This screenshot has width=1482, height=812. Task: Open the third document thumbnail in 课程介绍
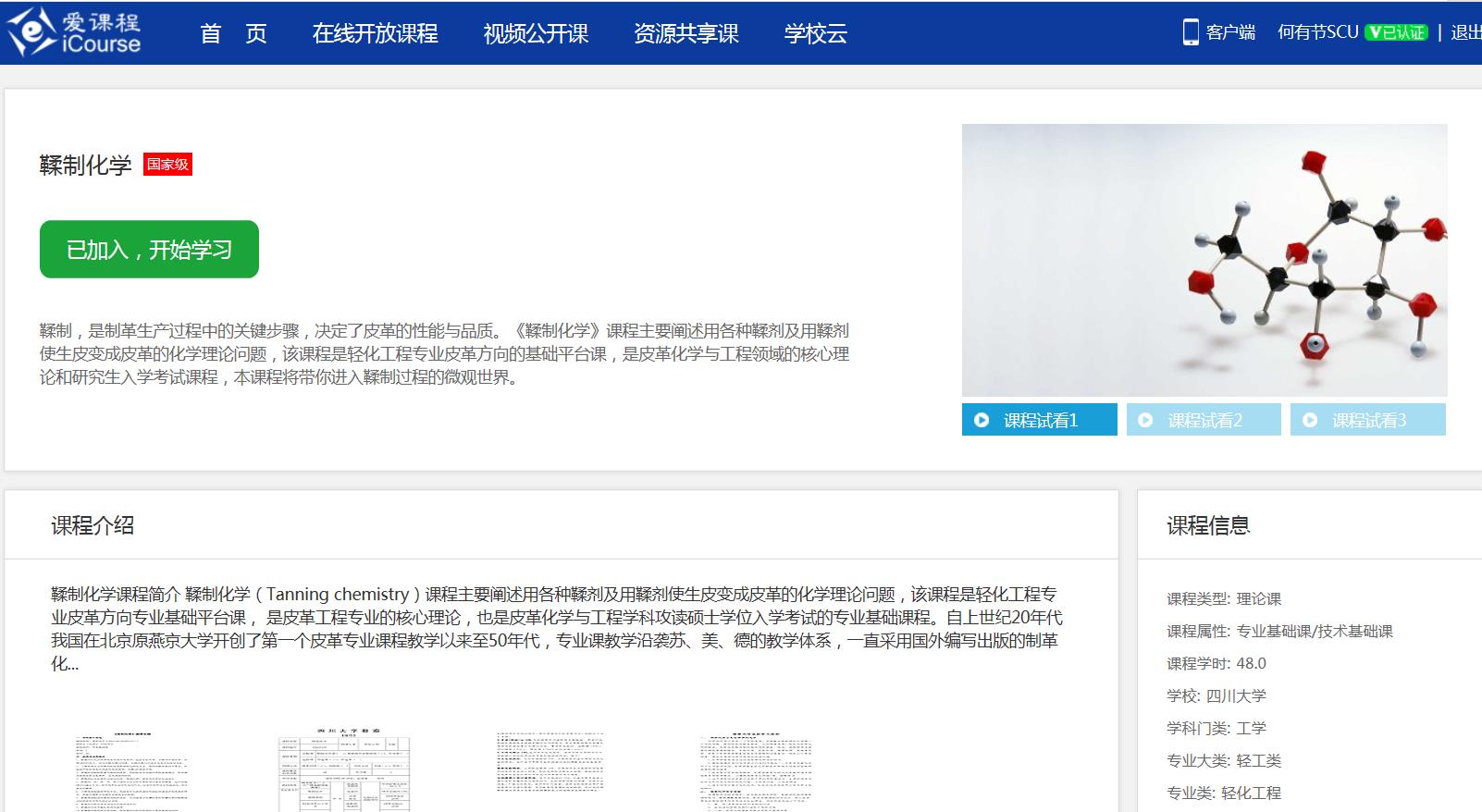[550, 764]
